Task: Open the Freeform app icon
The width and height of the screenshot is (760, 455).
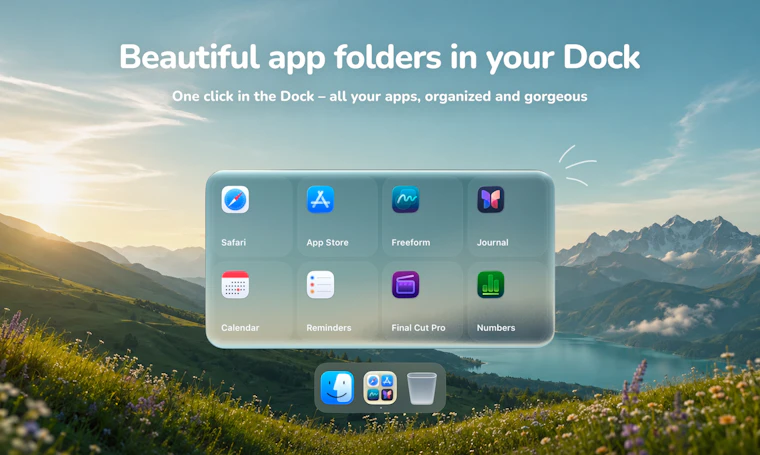Action: (406, 199)
